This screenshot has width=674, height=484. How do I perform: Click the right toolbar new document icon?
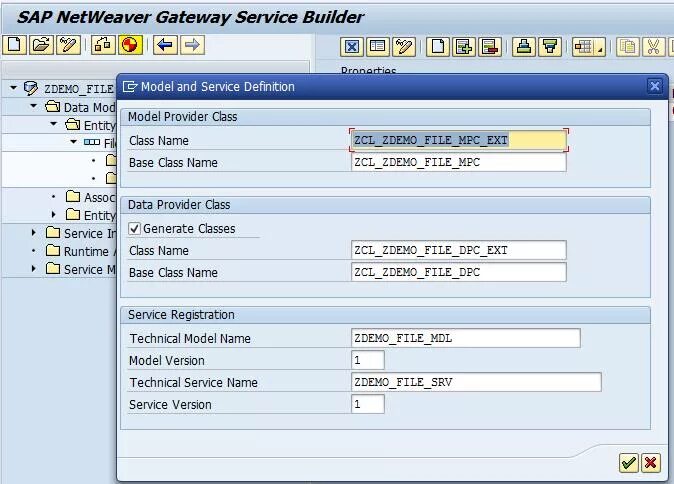click(x=438, y=46)
